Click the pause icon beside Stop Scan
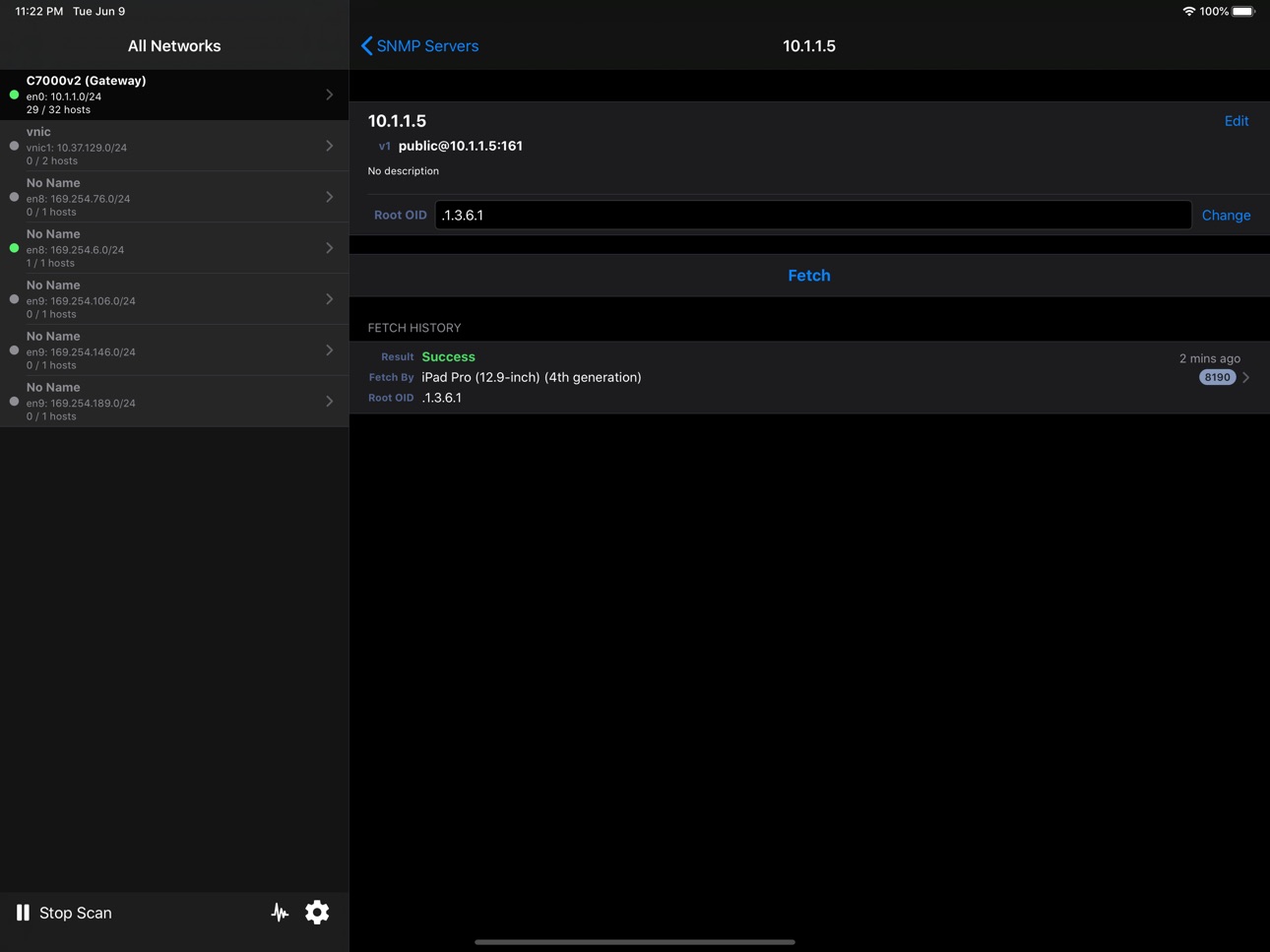Viewport: 1270px width, 952px height. pos(23,913)
